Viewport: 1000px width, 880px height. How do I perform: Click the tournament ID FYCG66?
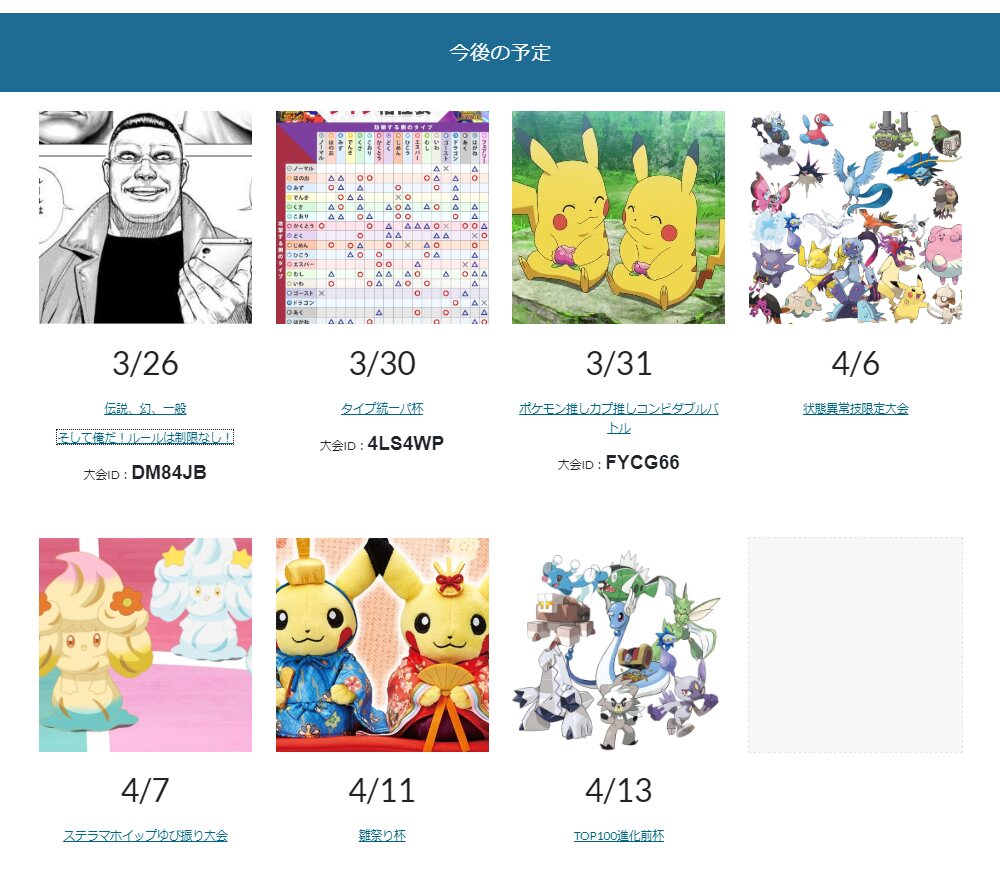click(x=642, y=462)
